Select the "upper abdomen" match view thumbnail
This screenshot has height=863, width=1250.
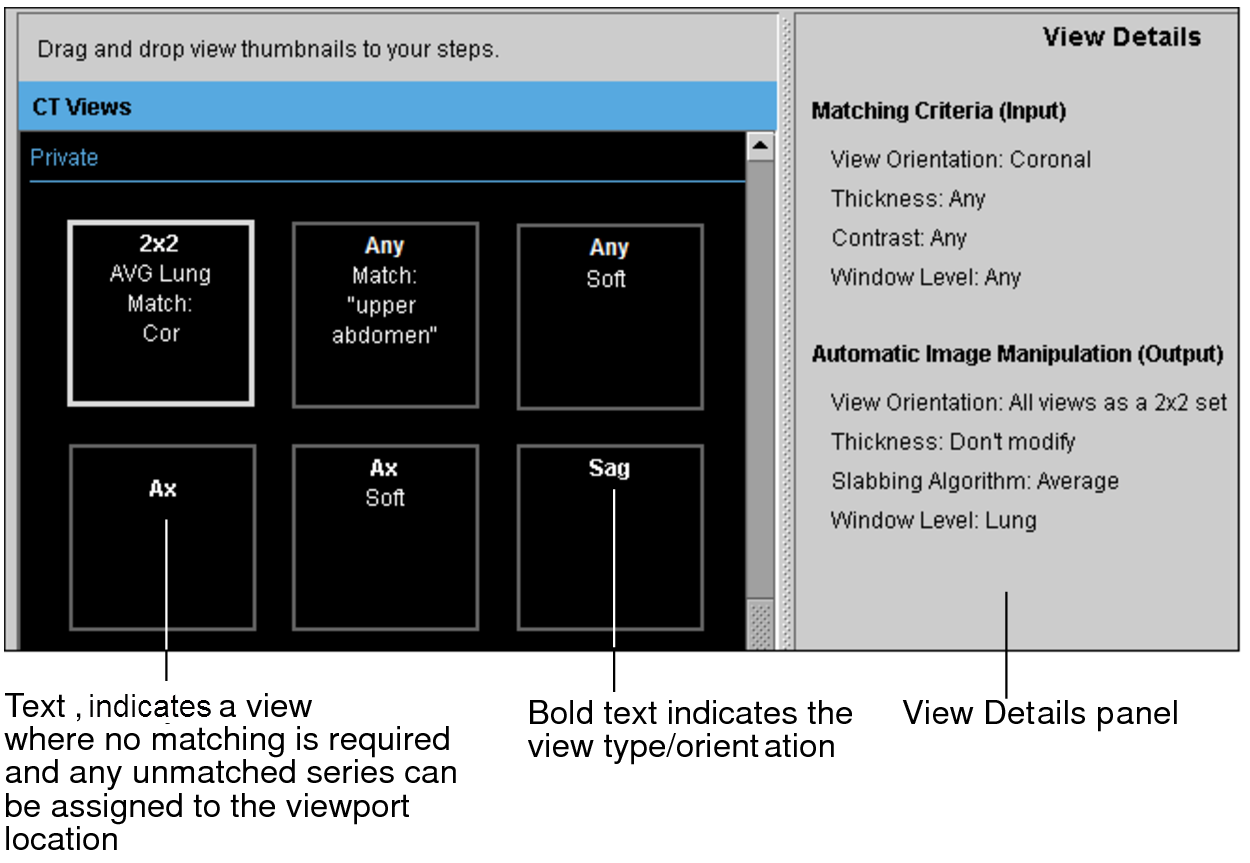[x=385, y=315]
